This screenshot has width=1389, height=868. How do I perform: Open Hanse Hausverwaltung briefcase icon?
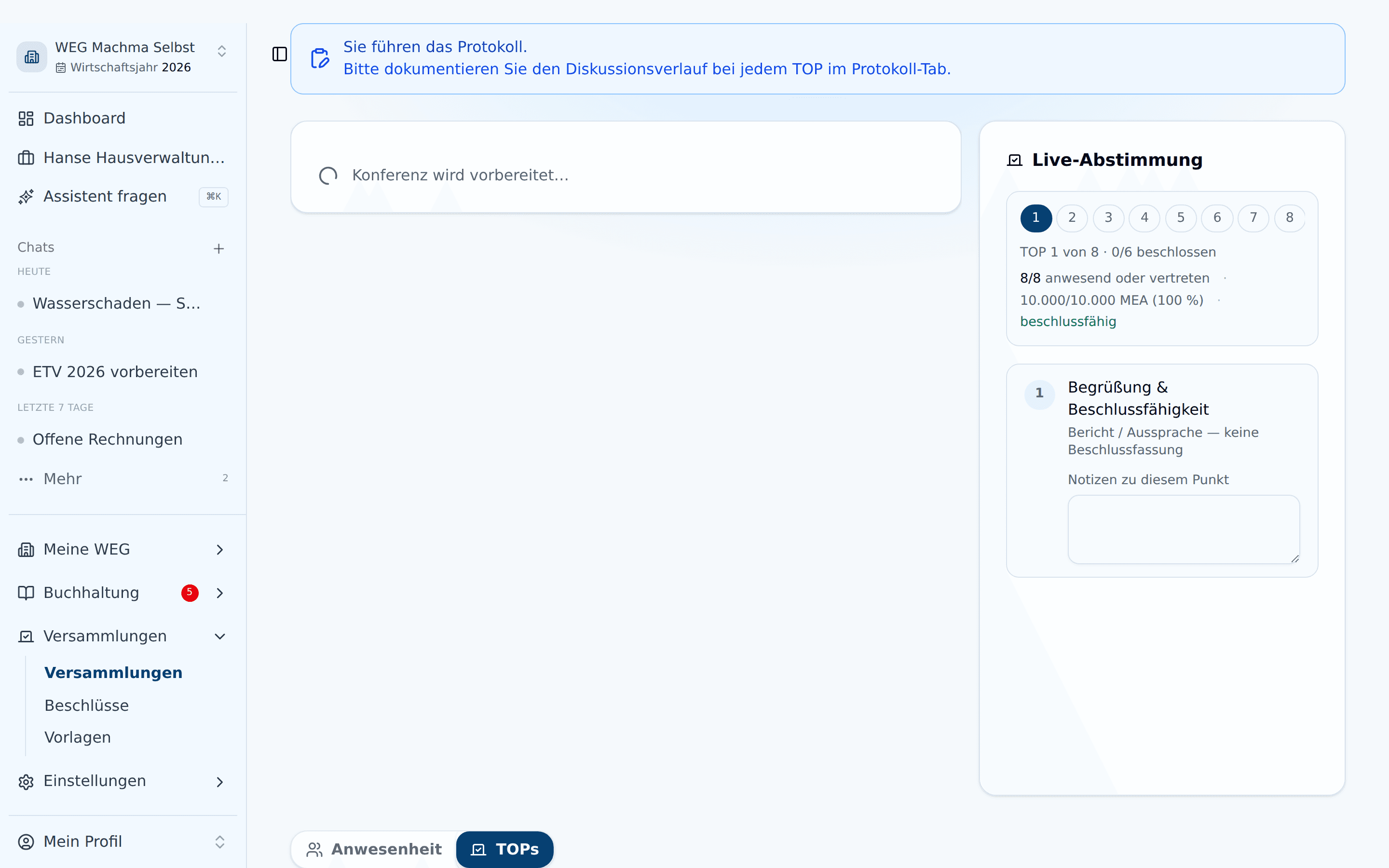[x=26, y=157]
